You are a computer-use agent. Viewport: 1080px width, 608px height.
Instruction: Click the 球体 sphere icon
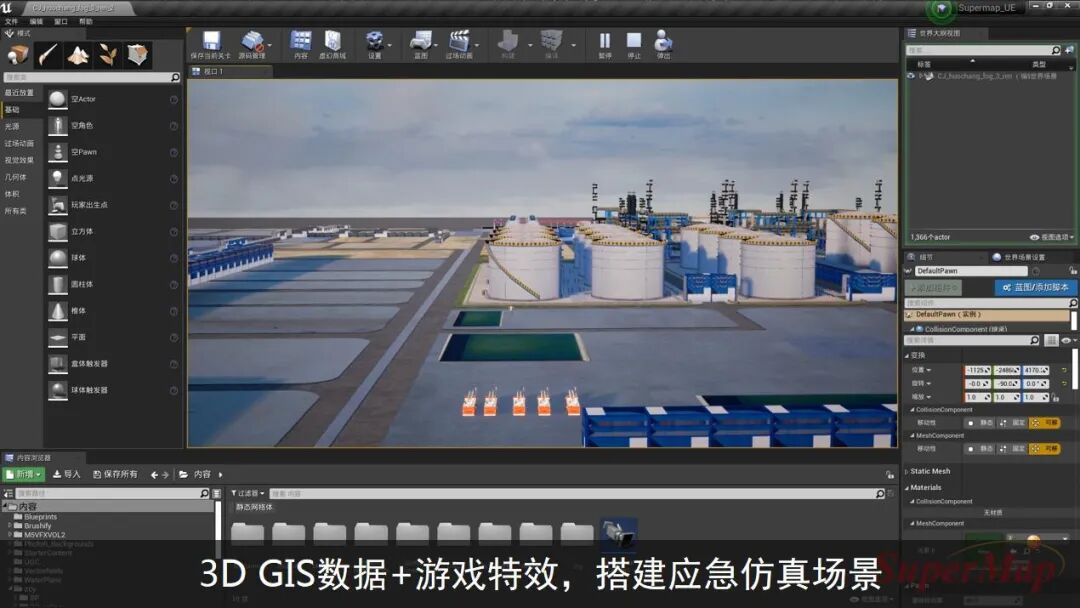(x=58, y=258)
